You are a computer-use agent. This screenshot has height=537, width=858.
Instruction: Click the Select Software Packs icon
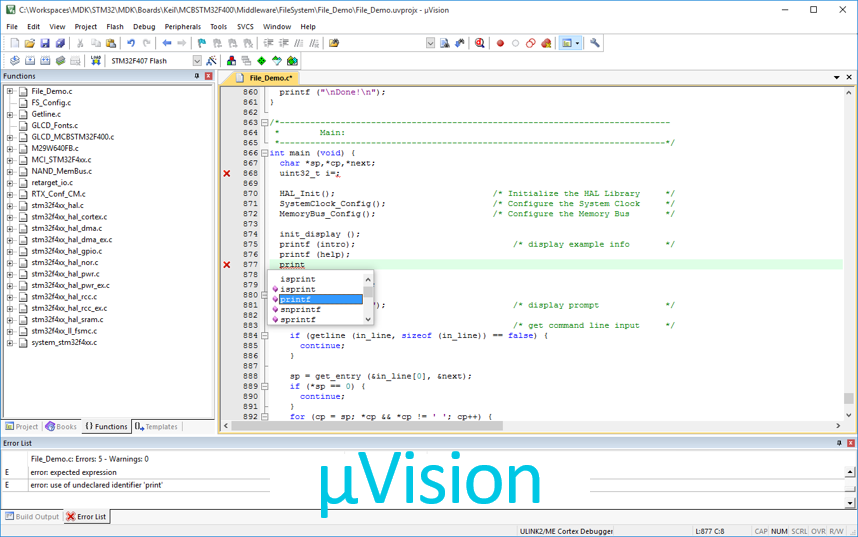coord(277,61)
